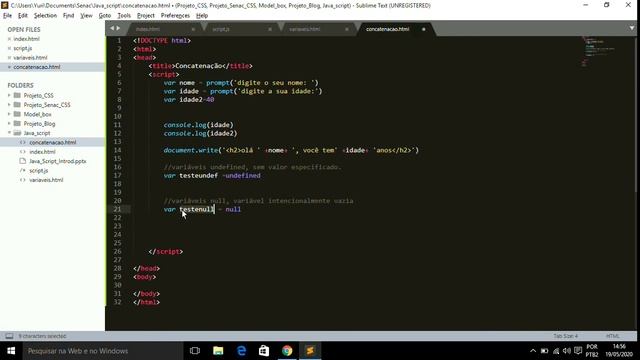Open variaveis.html in Java_script folder
The image size is (640, 360).
pyautogui.click(x=46, y=180)
